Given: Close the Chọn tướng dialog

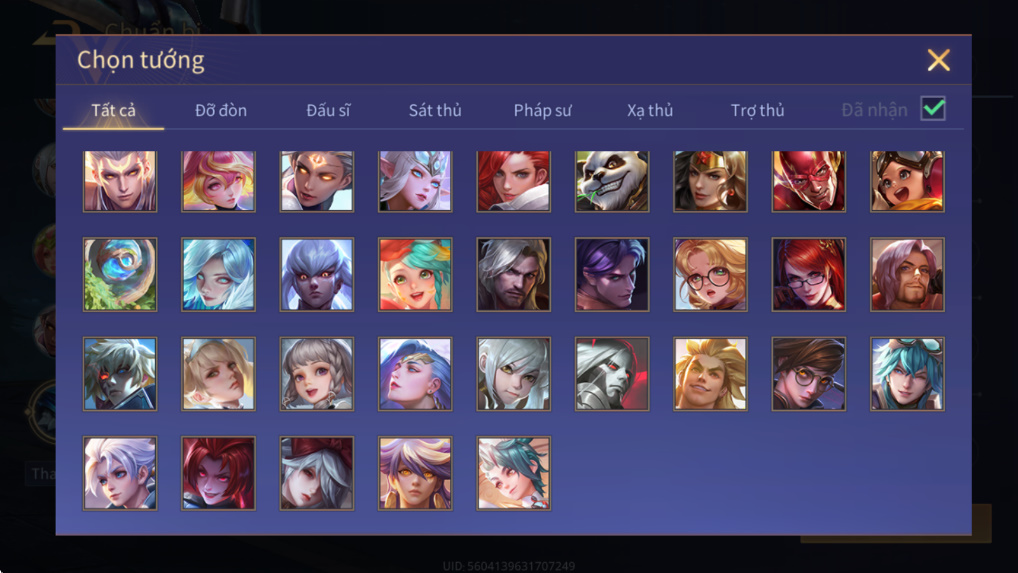Looking at the screenshot, I should point(938,60).
